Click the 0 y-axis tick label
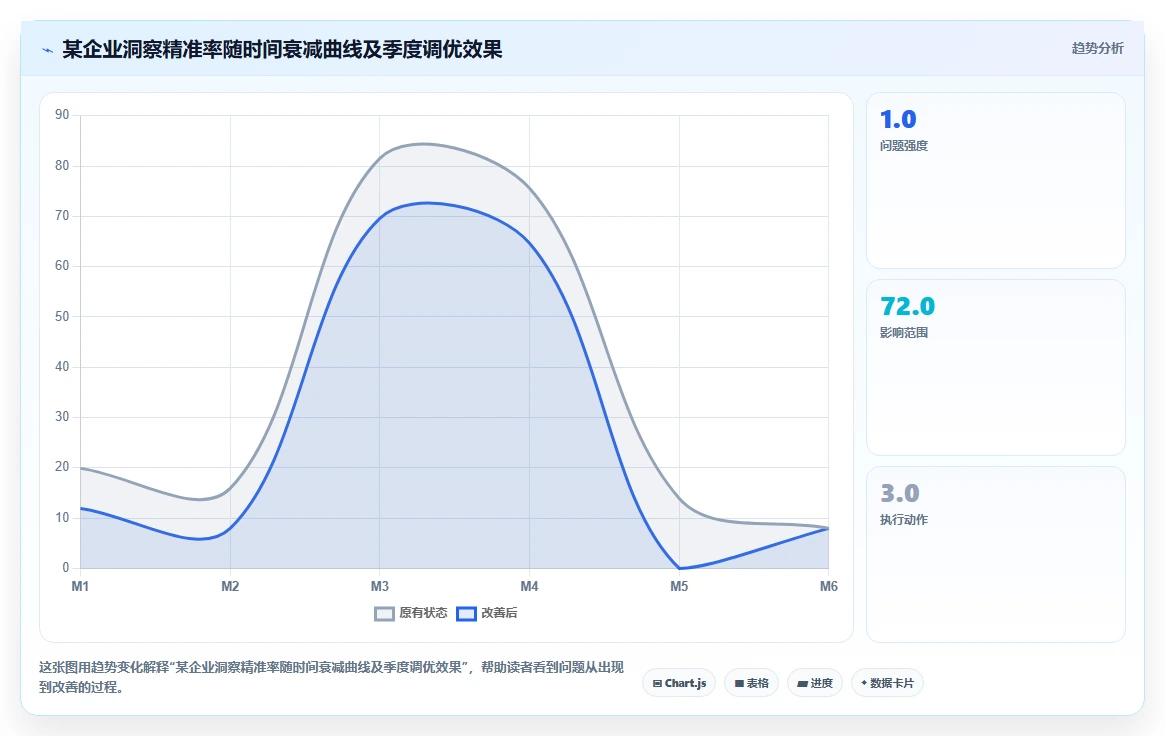Screen dimensions: 1165x736 pos(66,568)
